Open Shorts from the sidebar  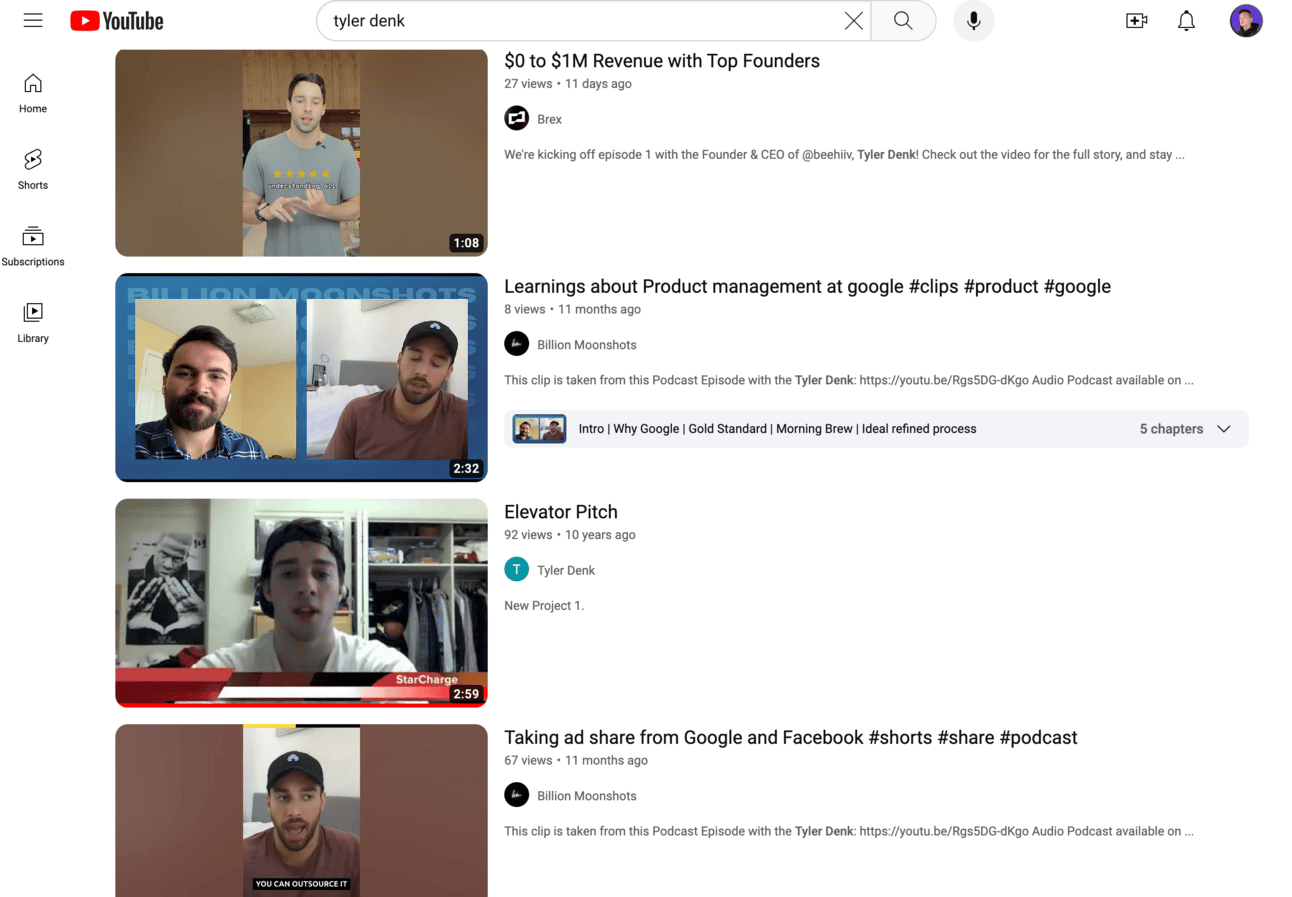pos(33,170)
